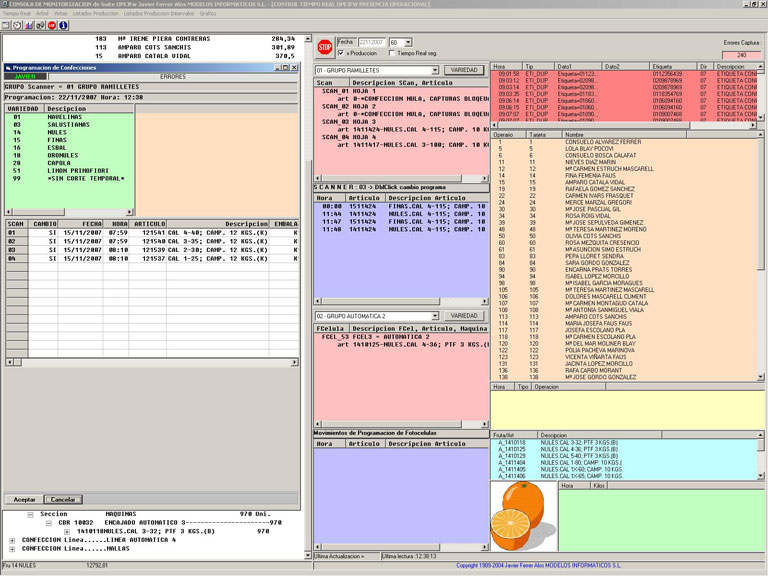
Task: Open the Arbol menu
Action: [42, 14]
